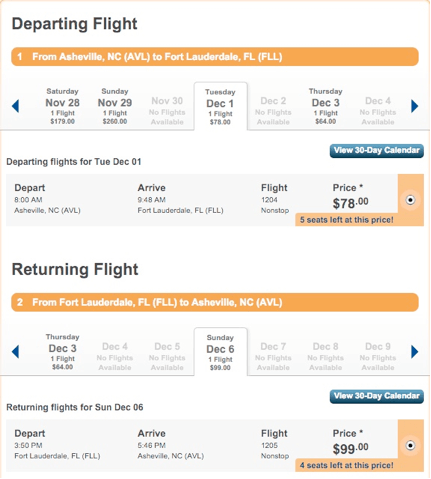431x479 pixels.
Task: Click the Dec 2 departing date cell
Action: (x=273, y=111)
